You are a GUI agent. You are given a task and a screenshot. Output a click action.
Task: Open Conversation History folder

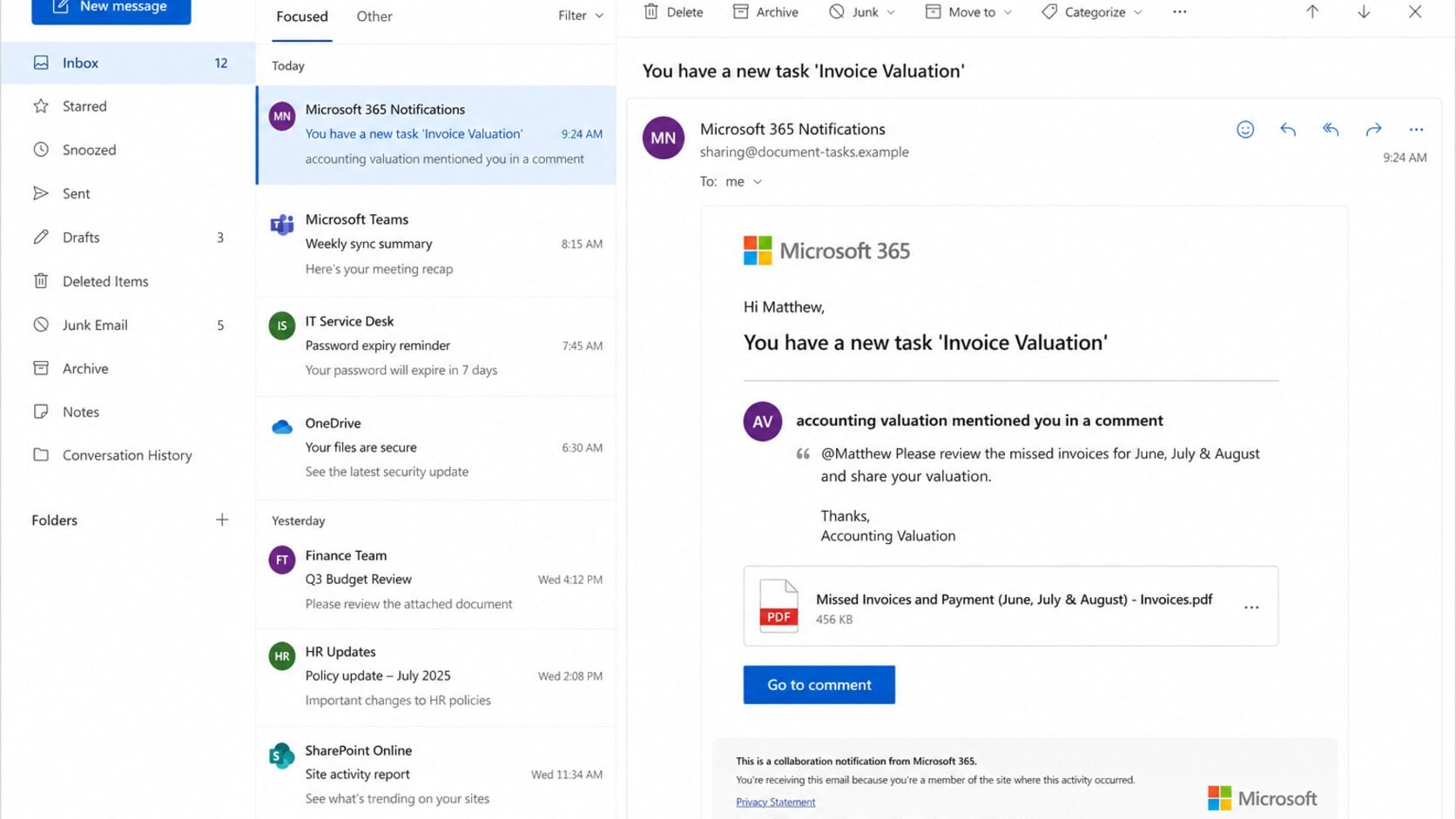click(x=128, y=455)
